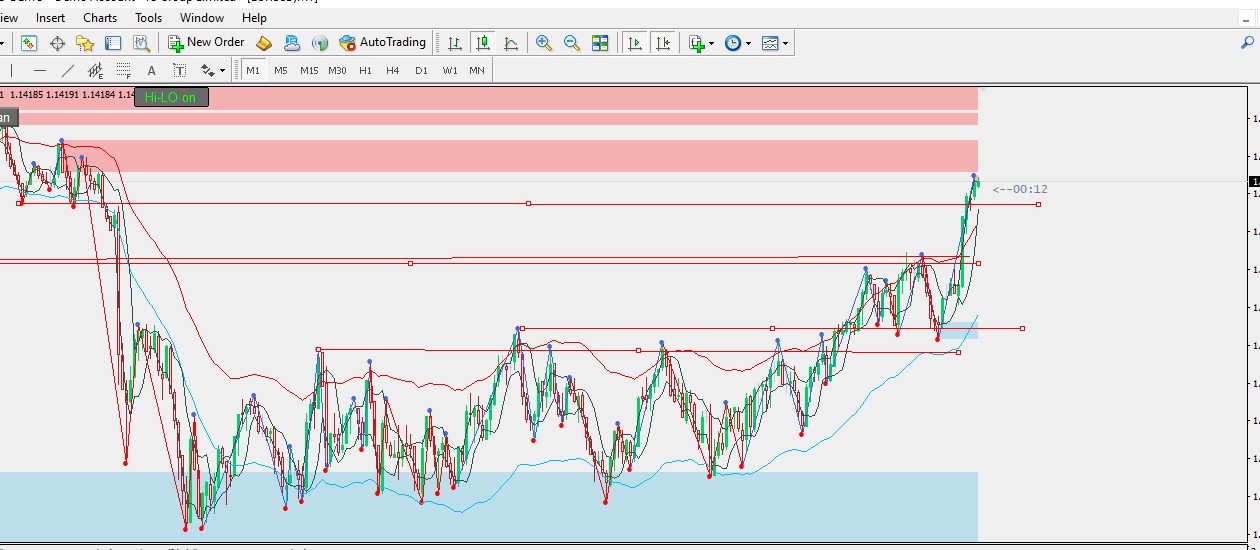Image resolution: width=1260 pixels, height=550 pixels.
Task: Open the Insert menu
Action: 50,17
